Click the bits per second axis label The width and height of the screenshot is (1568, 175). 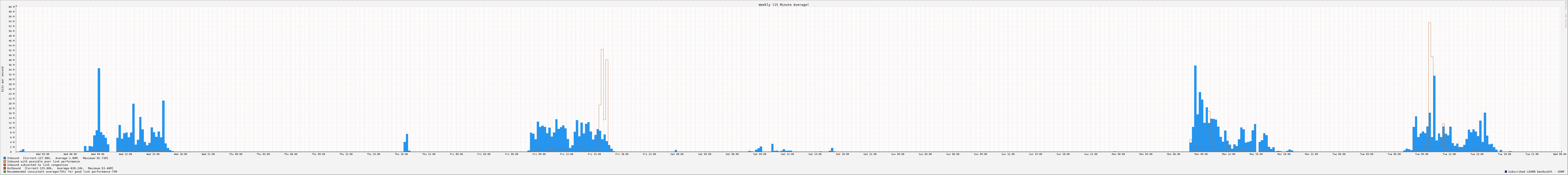pyautogui.click(x=2, y=79)
